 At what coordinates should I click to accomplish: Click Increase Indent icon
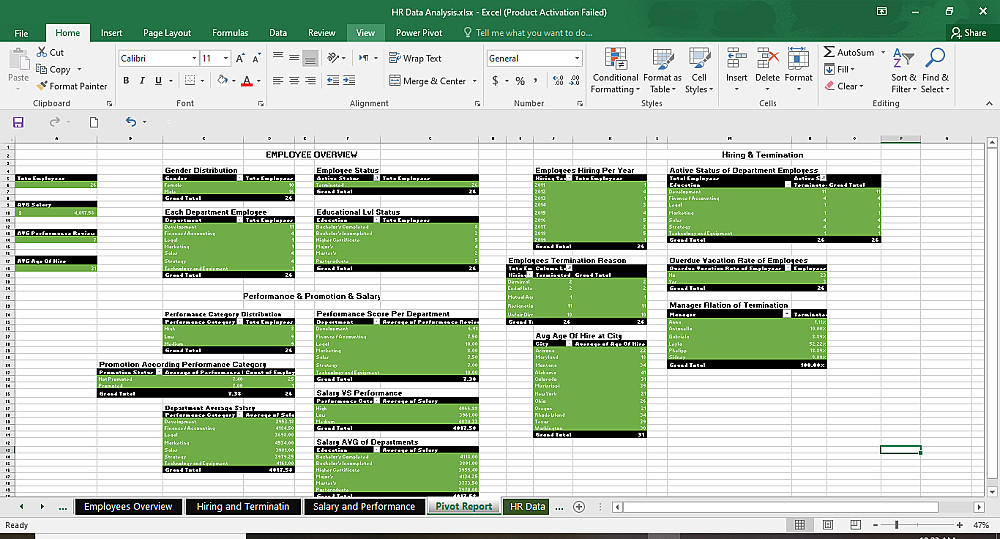[349, 80]
